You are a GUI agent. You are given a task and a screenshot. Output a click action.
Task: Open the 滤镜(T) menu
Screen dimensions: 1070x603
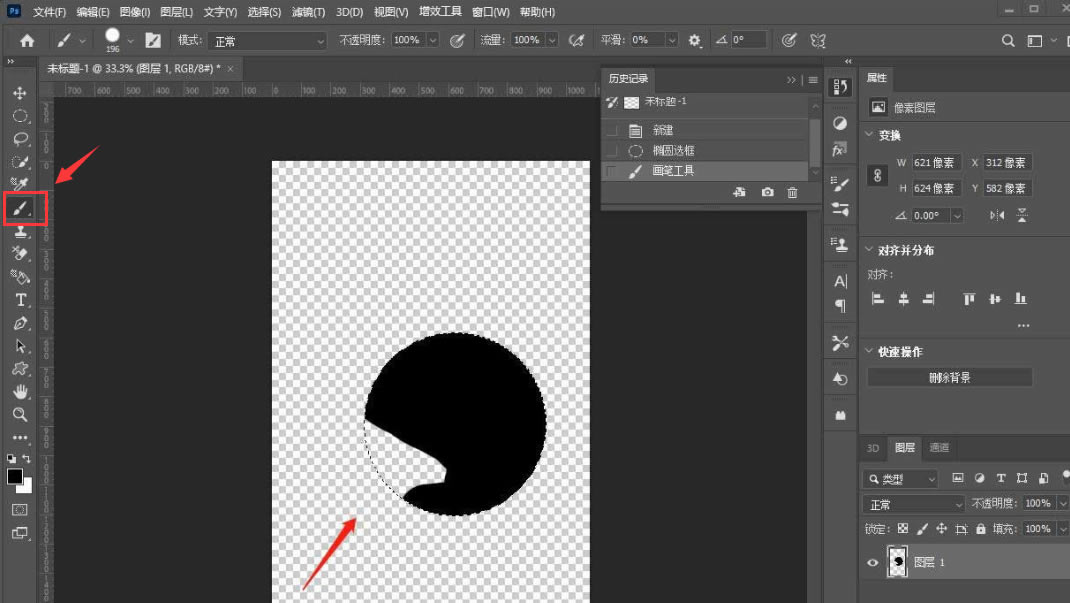pyautogui.click(x=308, y=12)
